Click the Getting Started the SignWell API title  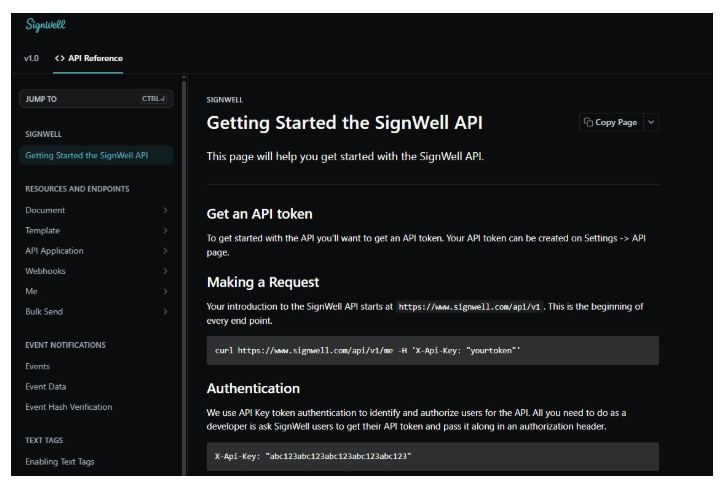pos(344,123)
